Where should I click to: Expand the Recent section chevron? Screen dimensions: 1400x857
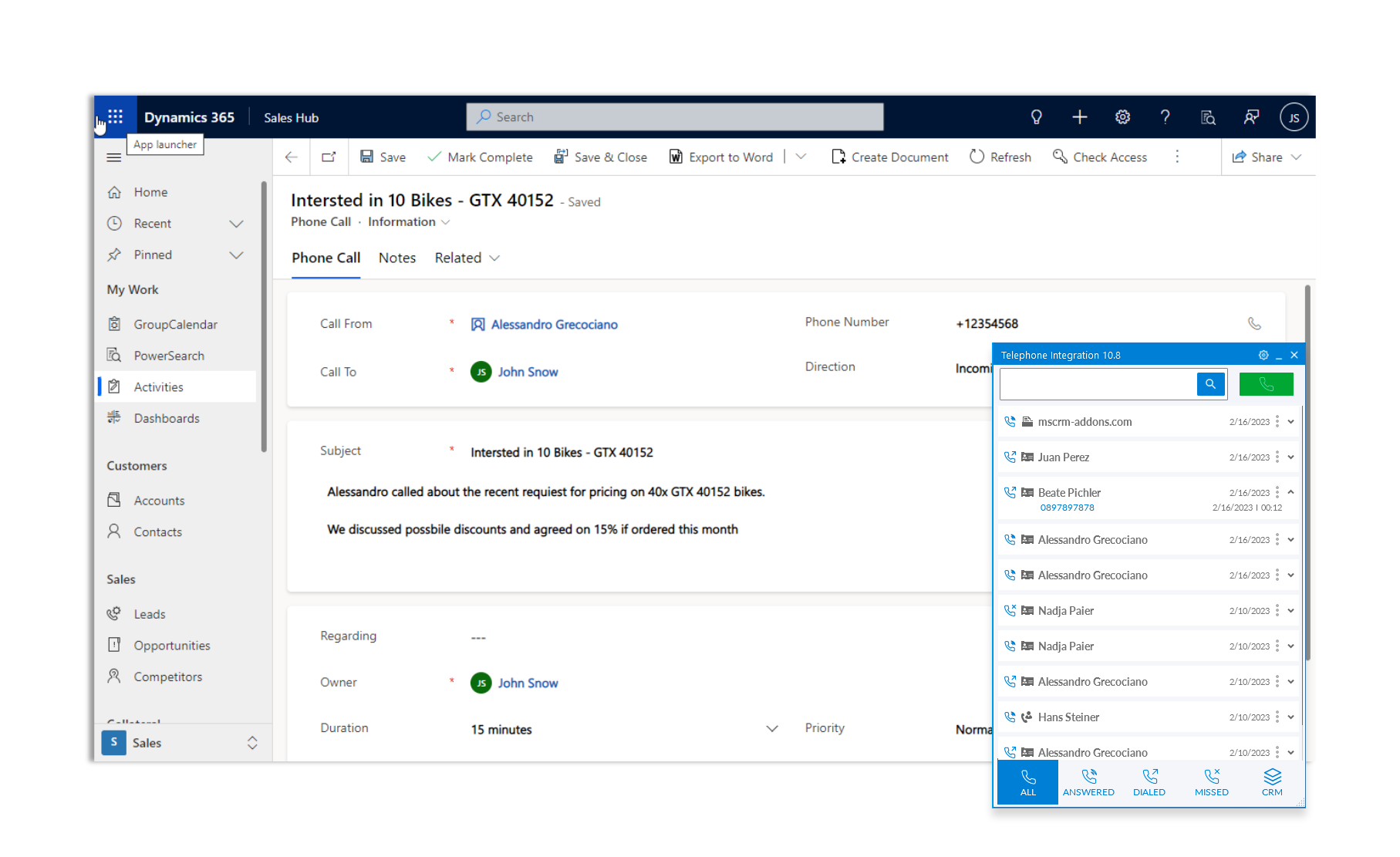coord(236,224)
